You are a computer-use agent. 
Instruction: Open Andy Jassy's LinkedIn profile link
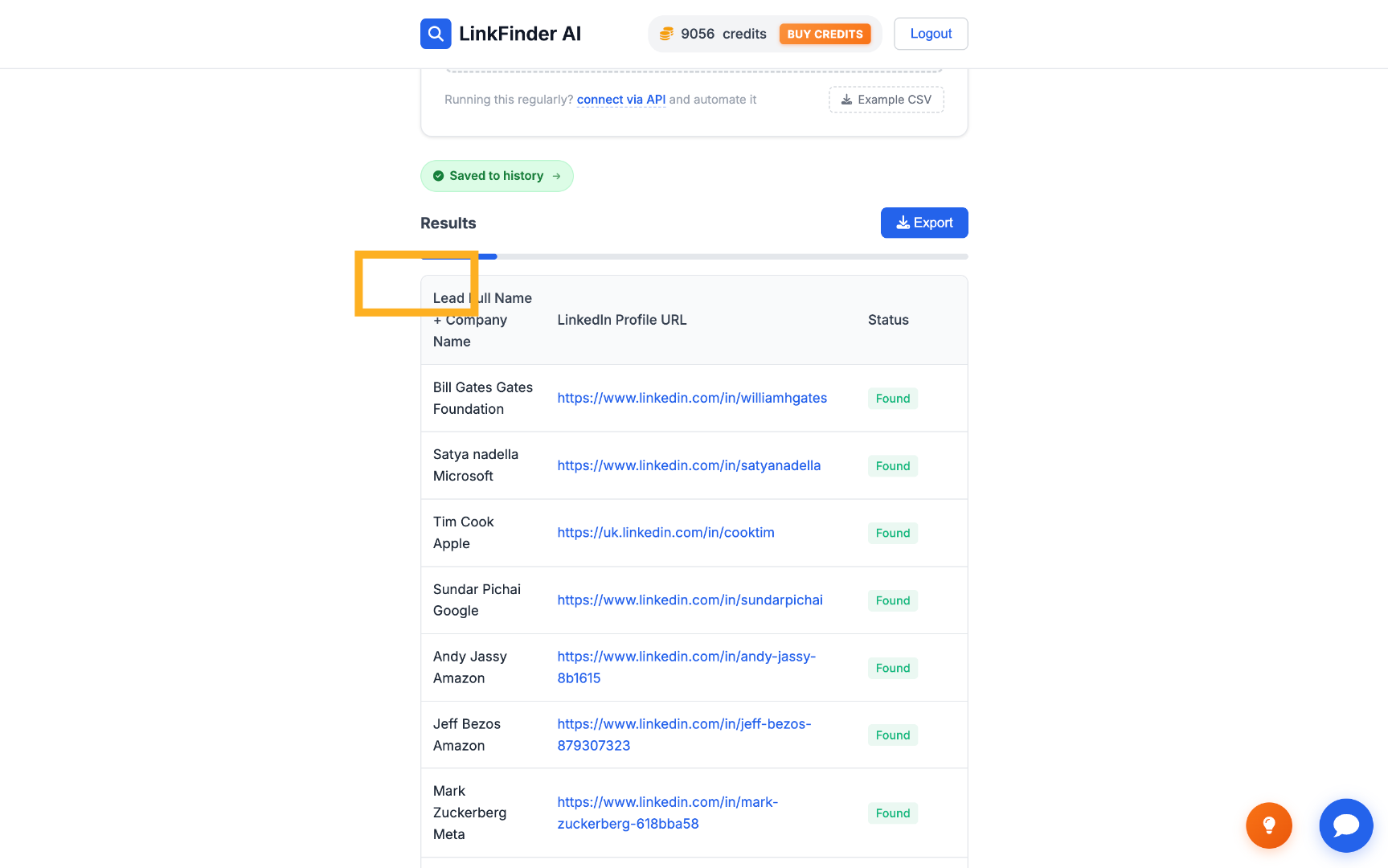[x=686, y=667]
